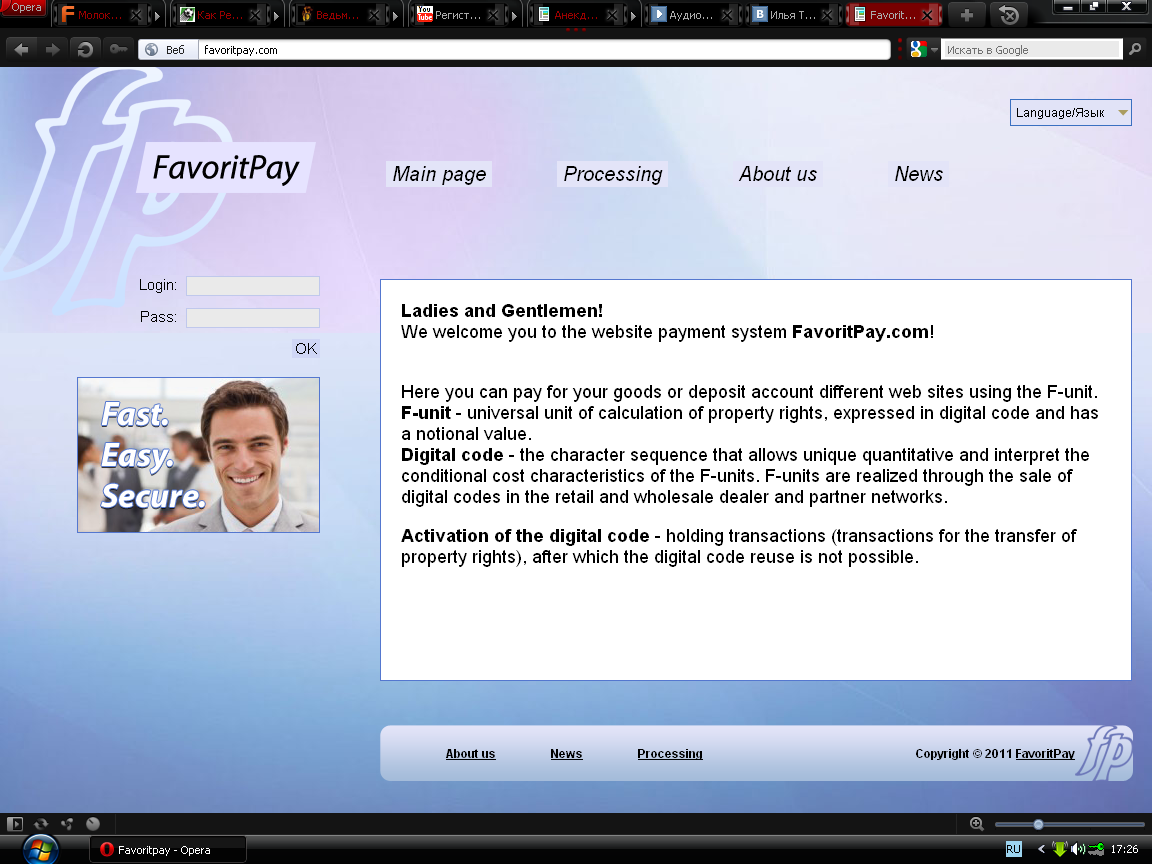Open the footer News link
Viewport: 1152px width, 864px height.
point(566,754)
